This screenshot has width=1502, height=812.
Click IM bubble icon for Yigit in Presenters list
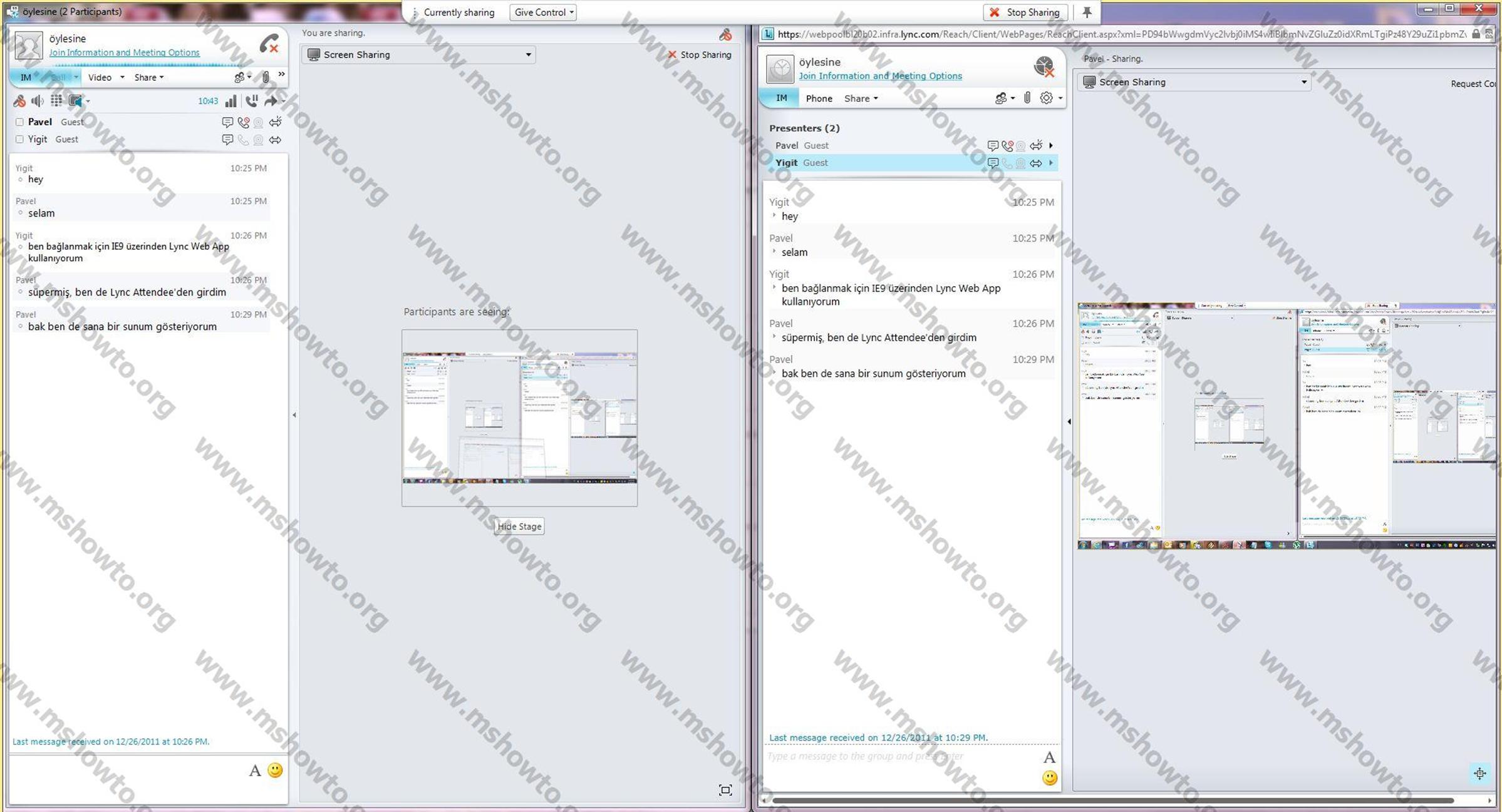click(x=993, y=163)
